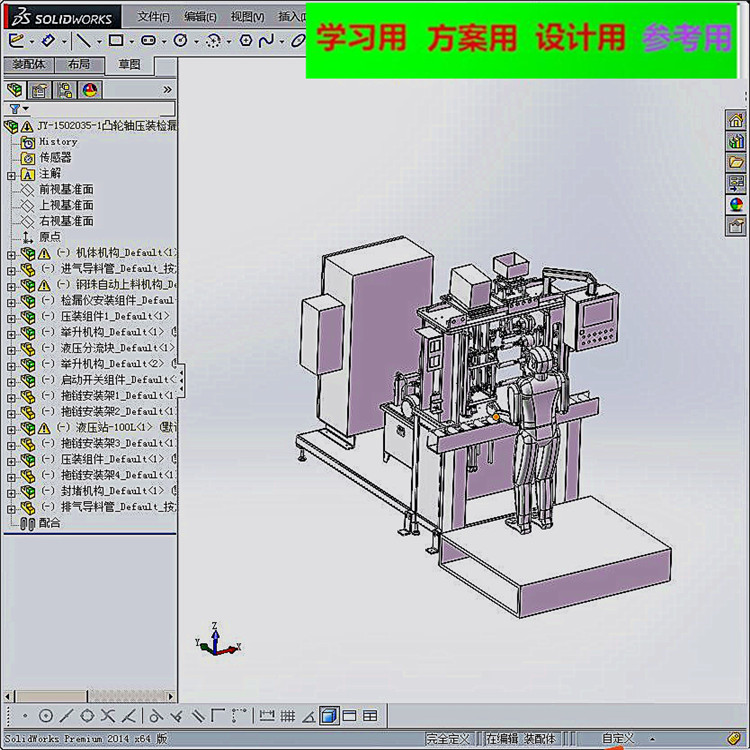Viewport: 750px width, 750px height.
Task: Click the feature tree horizontal scrollbar thumb
Action: tap(52, 696)
